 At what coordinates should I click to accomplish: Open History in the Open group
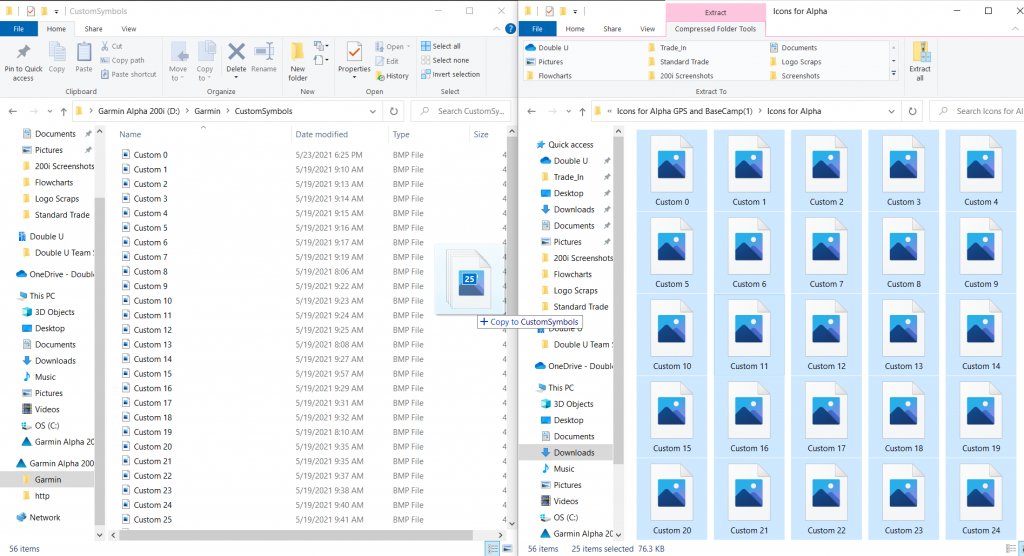point(391,75)
